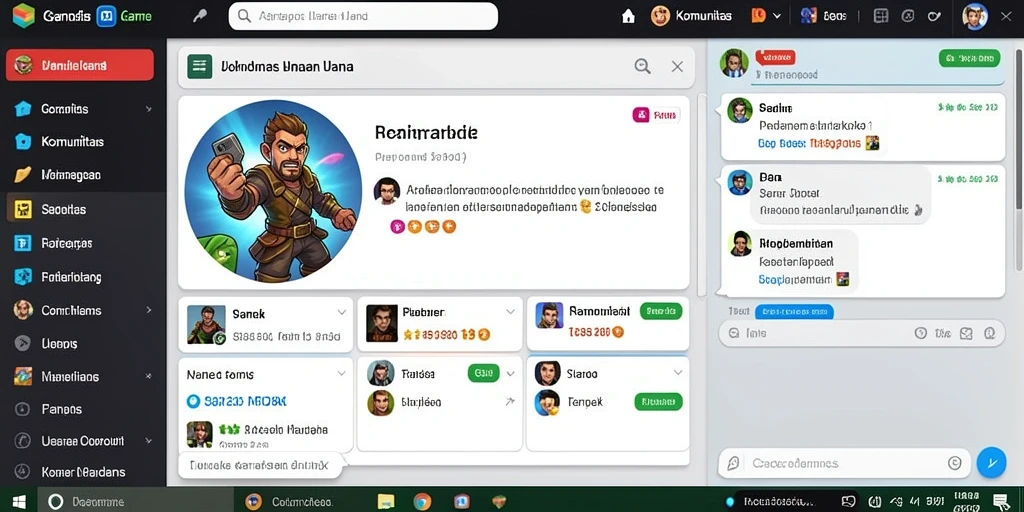Image resolution: width=1024 pixels, height=512 pixels.
Task: Click the large character avatar on profile card
Action: pyautogui.click(x=273, y=191)
